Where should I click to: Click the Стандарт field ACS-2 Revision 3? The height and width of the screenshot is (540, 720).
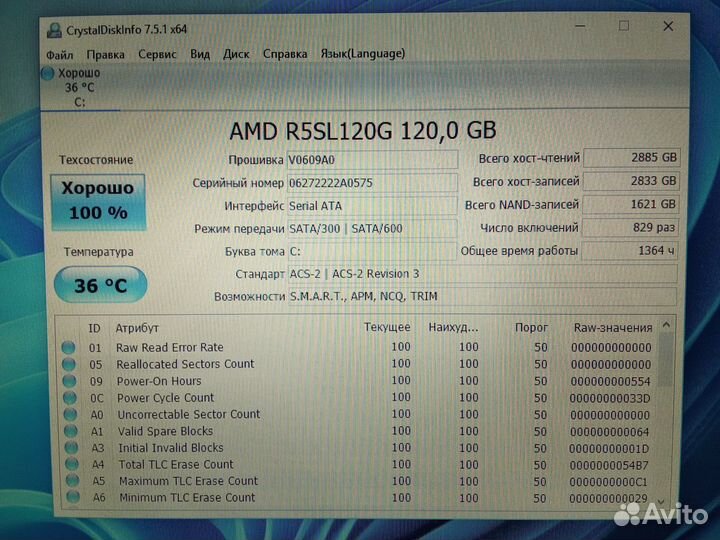pyautogui.click(x=483, y=274)
